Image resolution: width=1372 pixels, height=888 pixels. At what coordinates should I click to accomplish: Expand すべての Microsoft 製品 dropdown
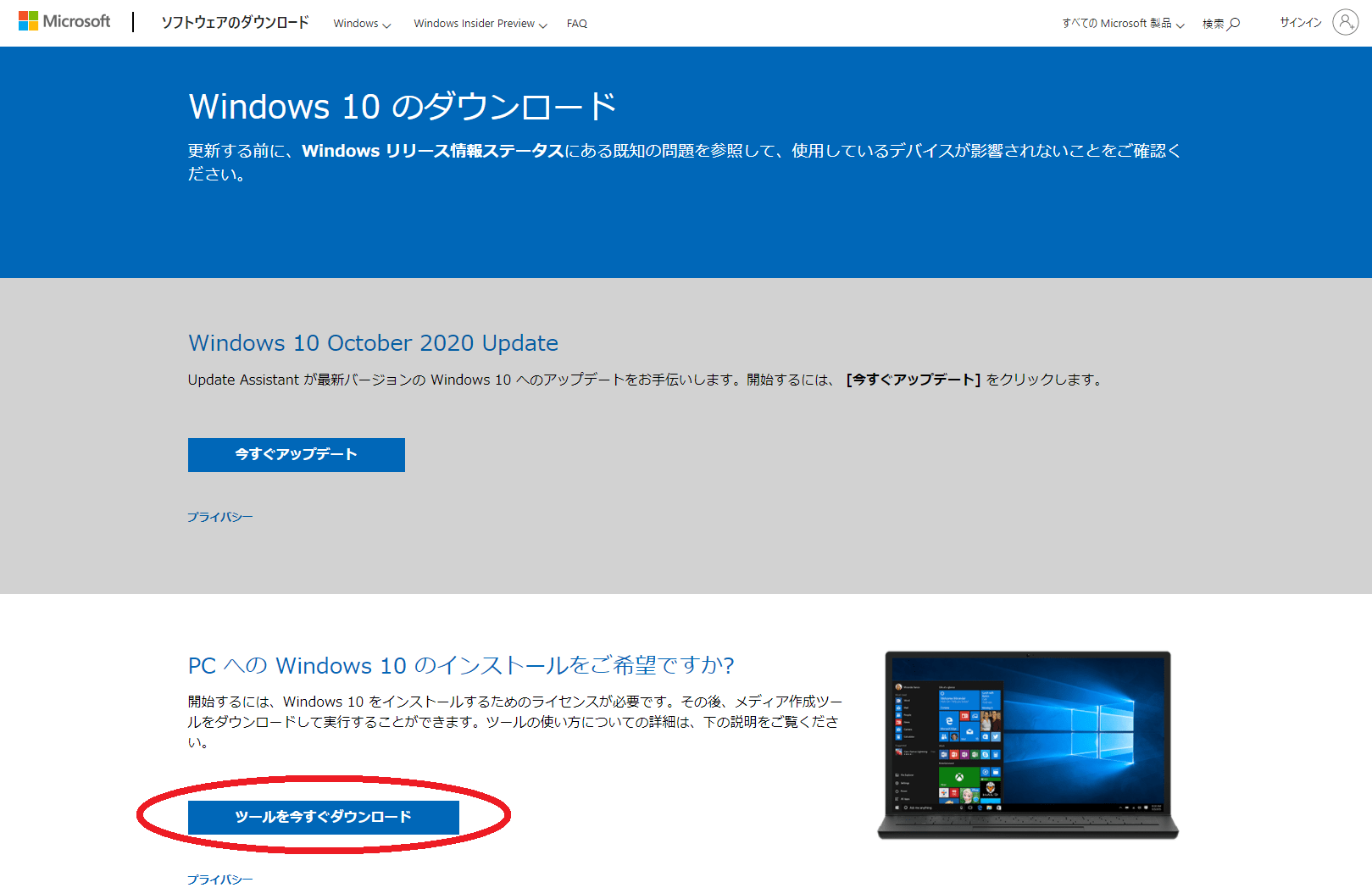pyautogui.click(x=1123, y=24)
